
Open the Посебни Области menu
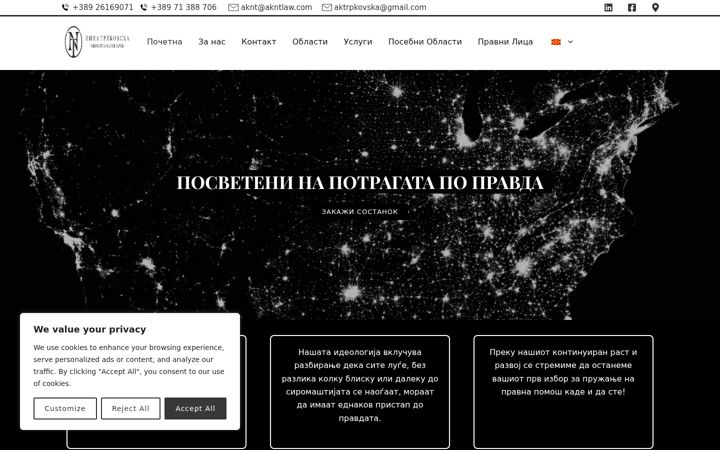pyautogui.click(x=425, y=42)
